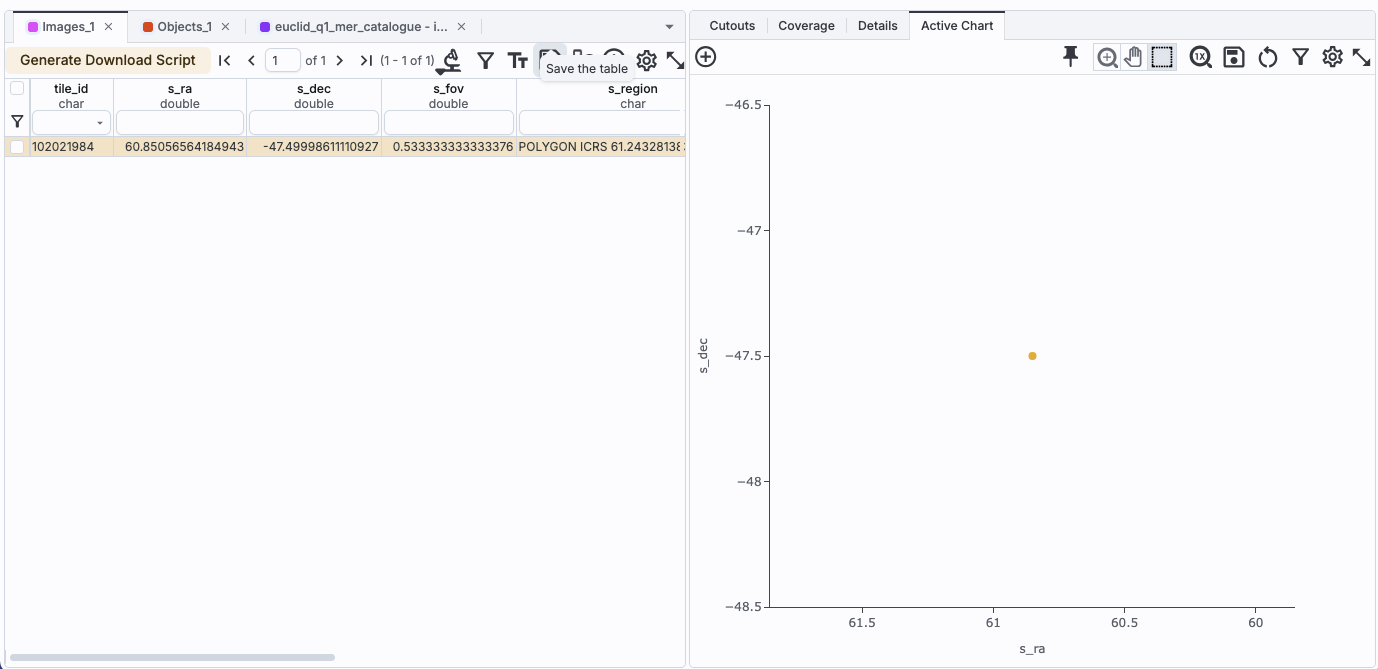Open the tile_id filter dropdown
Screen dimensions: 1378x669
[99, 123]
